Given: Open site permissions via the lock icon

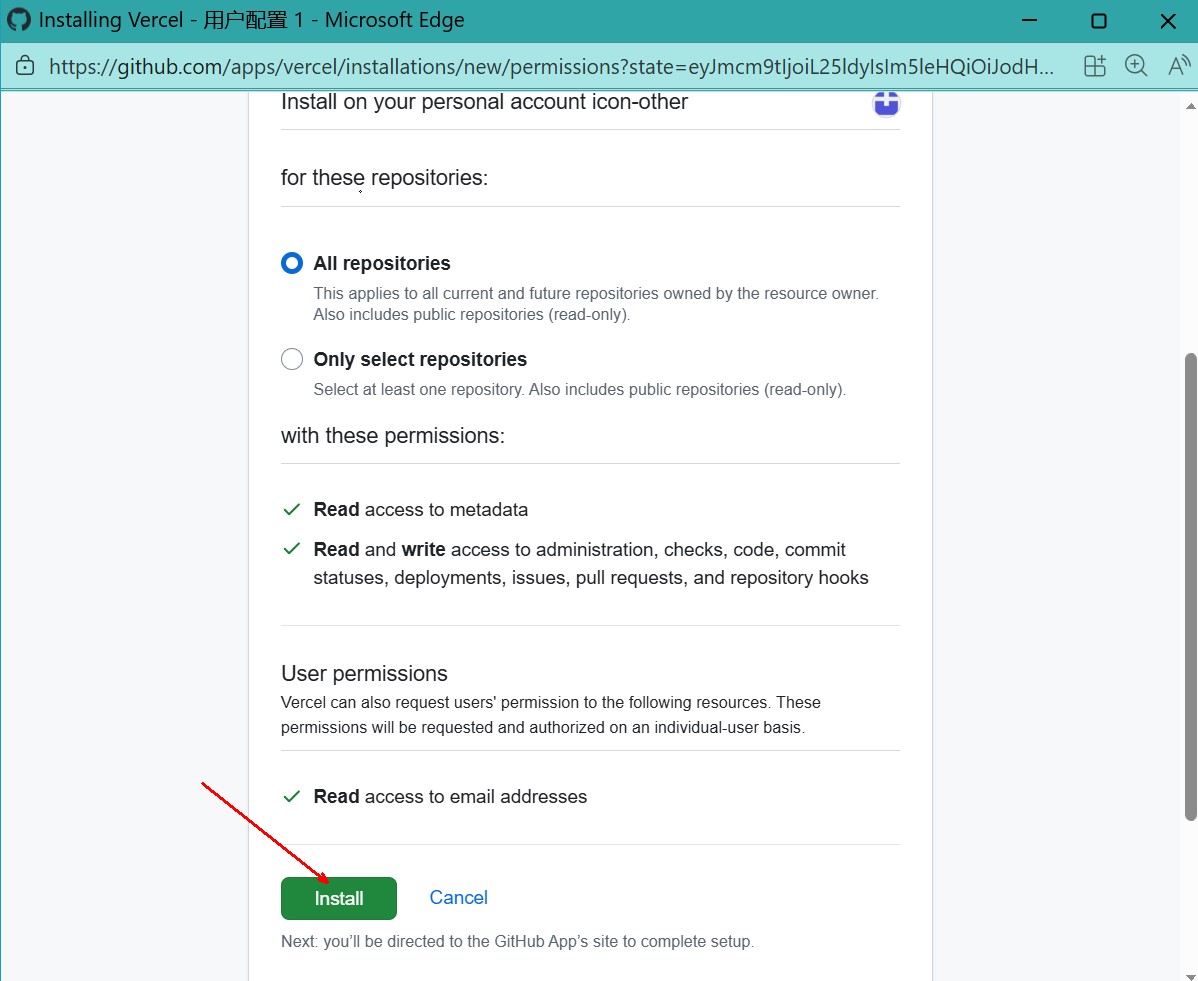Looking at the screenshot, I should [26, 66].
